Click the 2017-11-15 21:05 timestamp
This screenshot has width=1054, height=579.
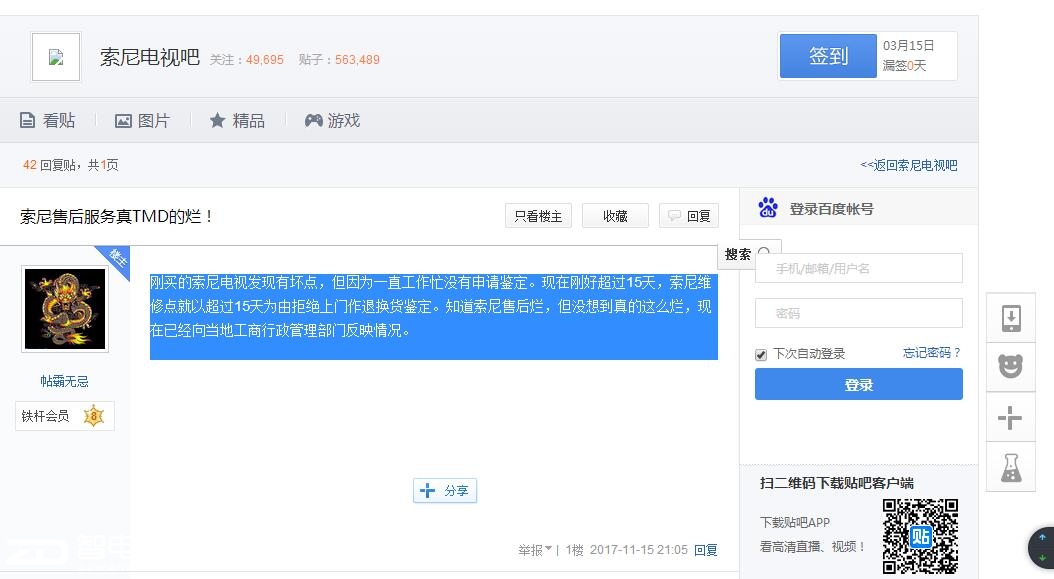[x=639, y=550]
